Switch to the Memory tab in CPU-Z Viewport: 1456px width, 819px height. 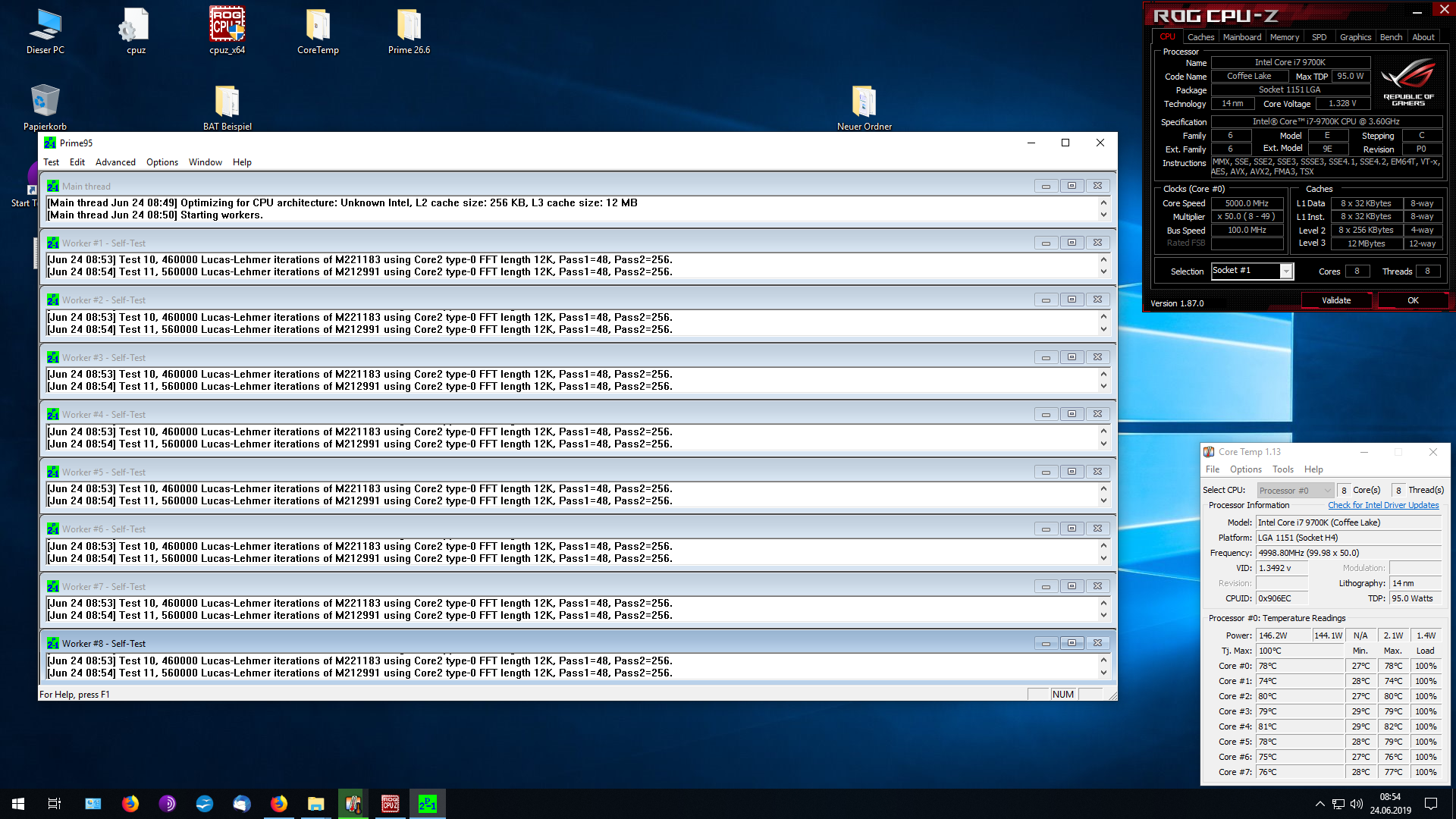(1284, 37)
